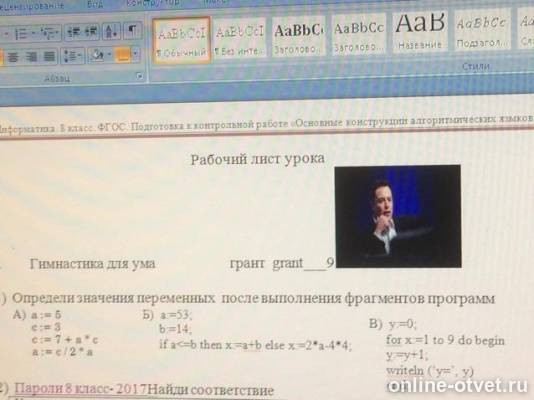Switch to the Вид ribbon tab
534x400 pixels.
point(95,5)
